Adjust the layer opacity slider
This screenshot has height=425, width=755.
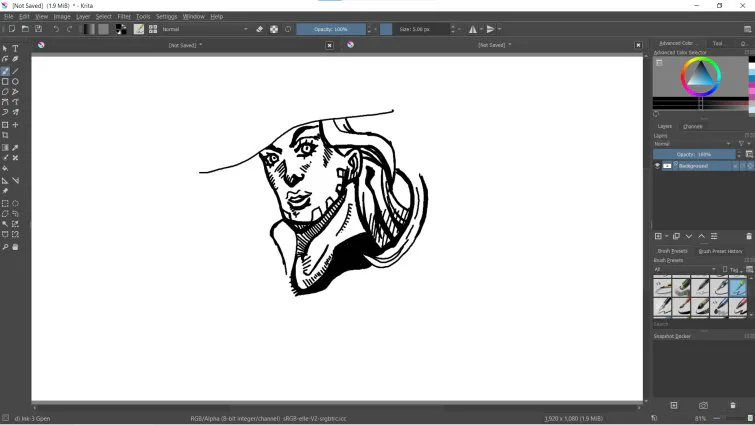coord(694,155)
